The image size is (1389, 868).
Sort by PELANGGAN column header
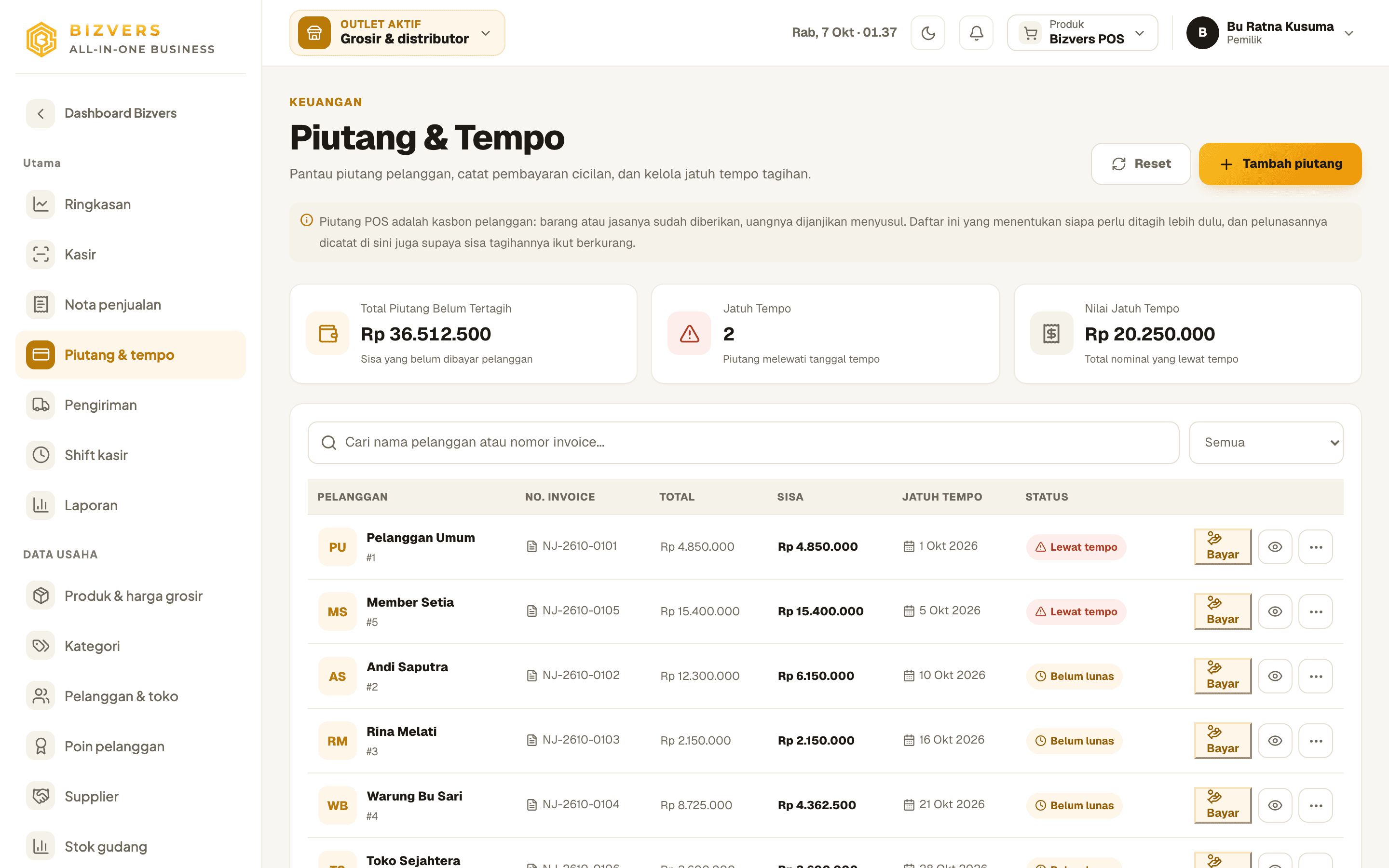[x=353, y=497]
